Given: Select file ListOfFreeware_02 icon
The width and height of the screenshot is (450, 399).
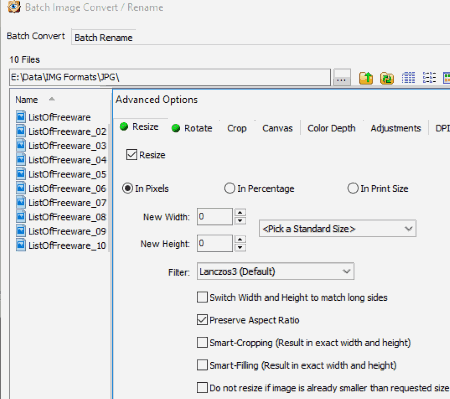Looking at the screenshot, I should point(21,131).
